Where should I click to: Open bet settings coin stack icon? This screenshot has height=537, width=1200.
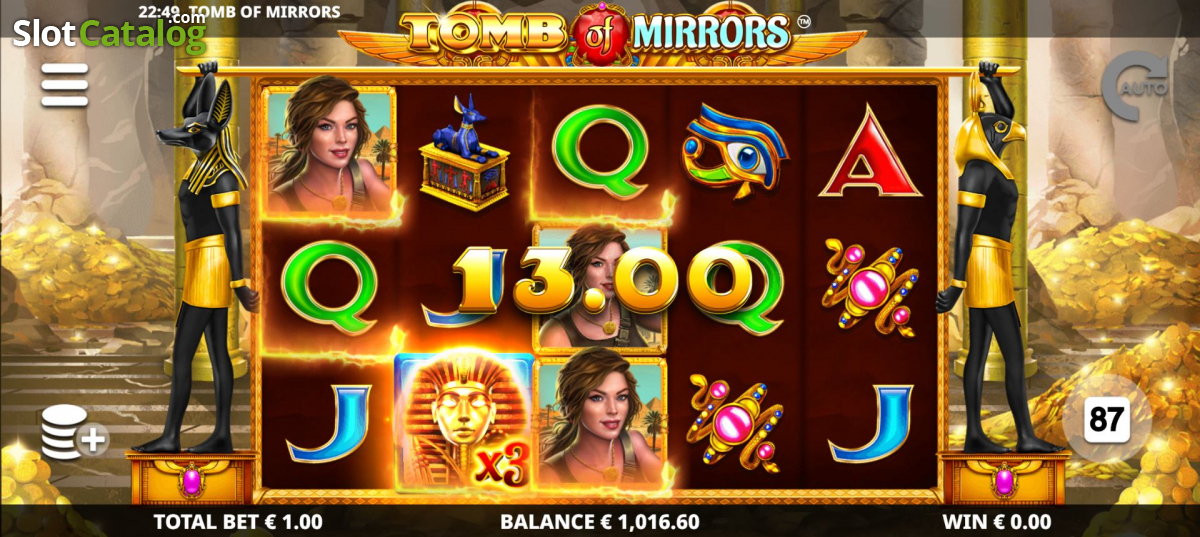click(74, 433)
